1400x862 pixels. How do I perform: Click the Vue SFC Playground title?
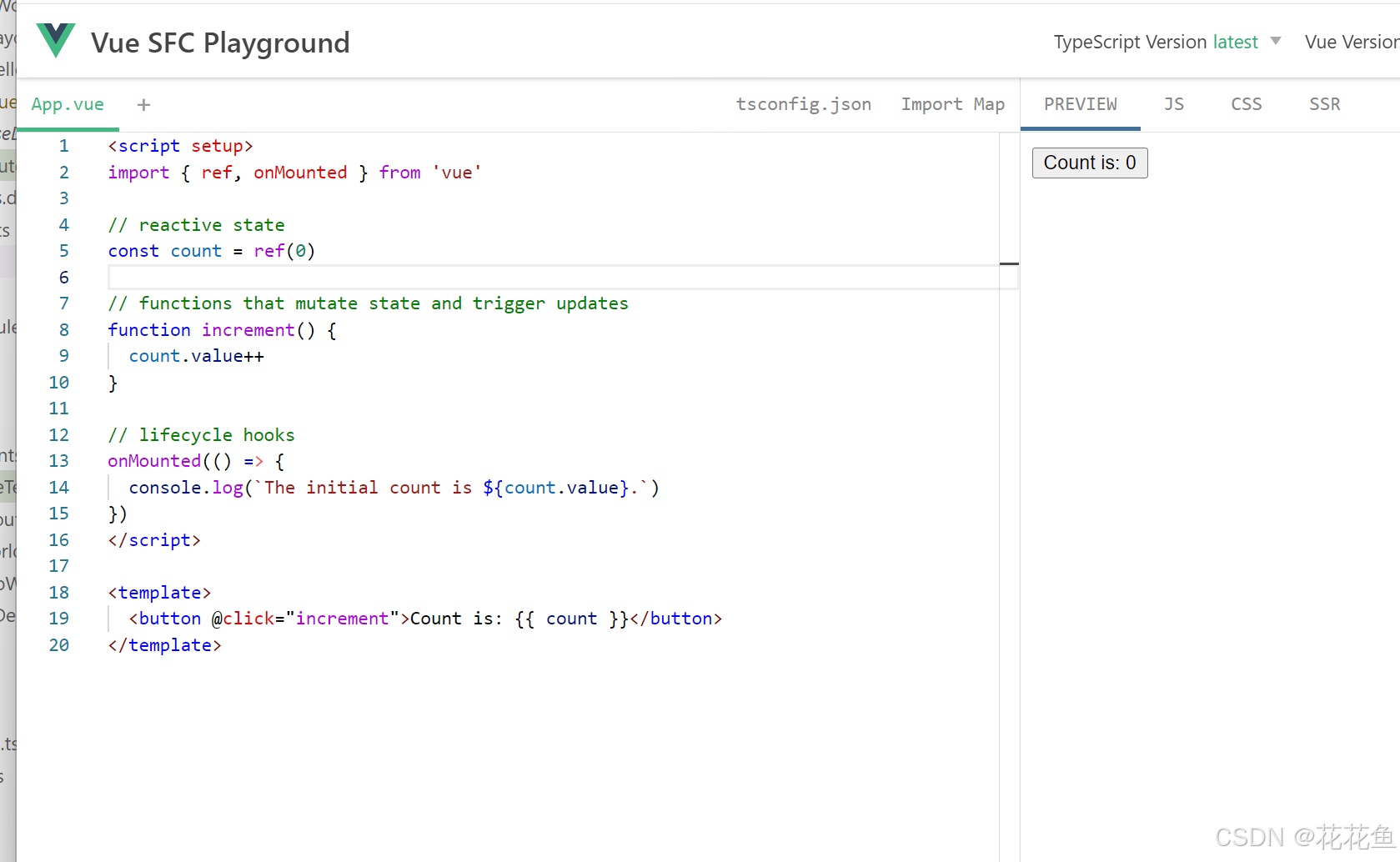tap(220, 43)
